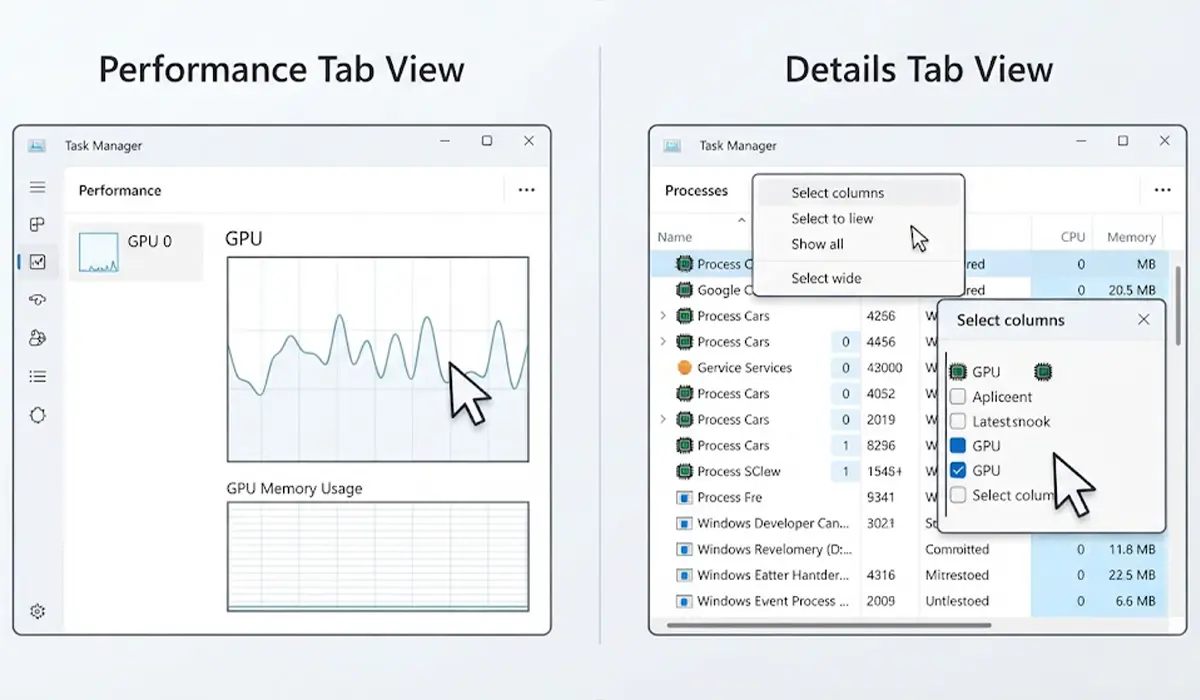Select the Startup apps gauge icon in sidebar
The height and width of the screenshot is (700, 1200).
(x=38, y=300)
